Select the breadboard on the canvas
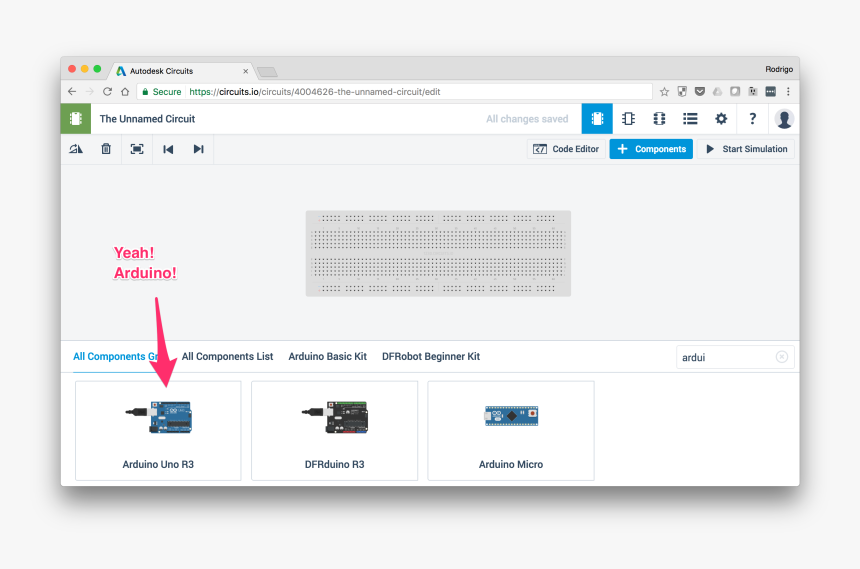Image resolution: width=860 pixels, height=569 pixels. (438, 253)
